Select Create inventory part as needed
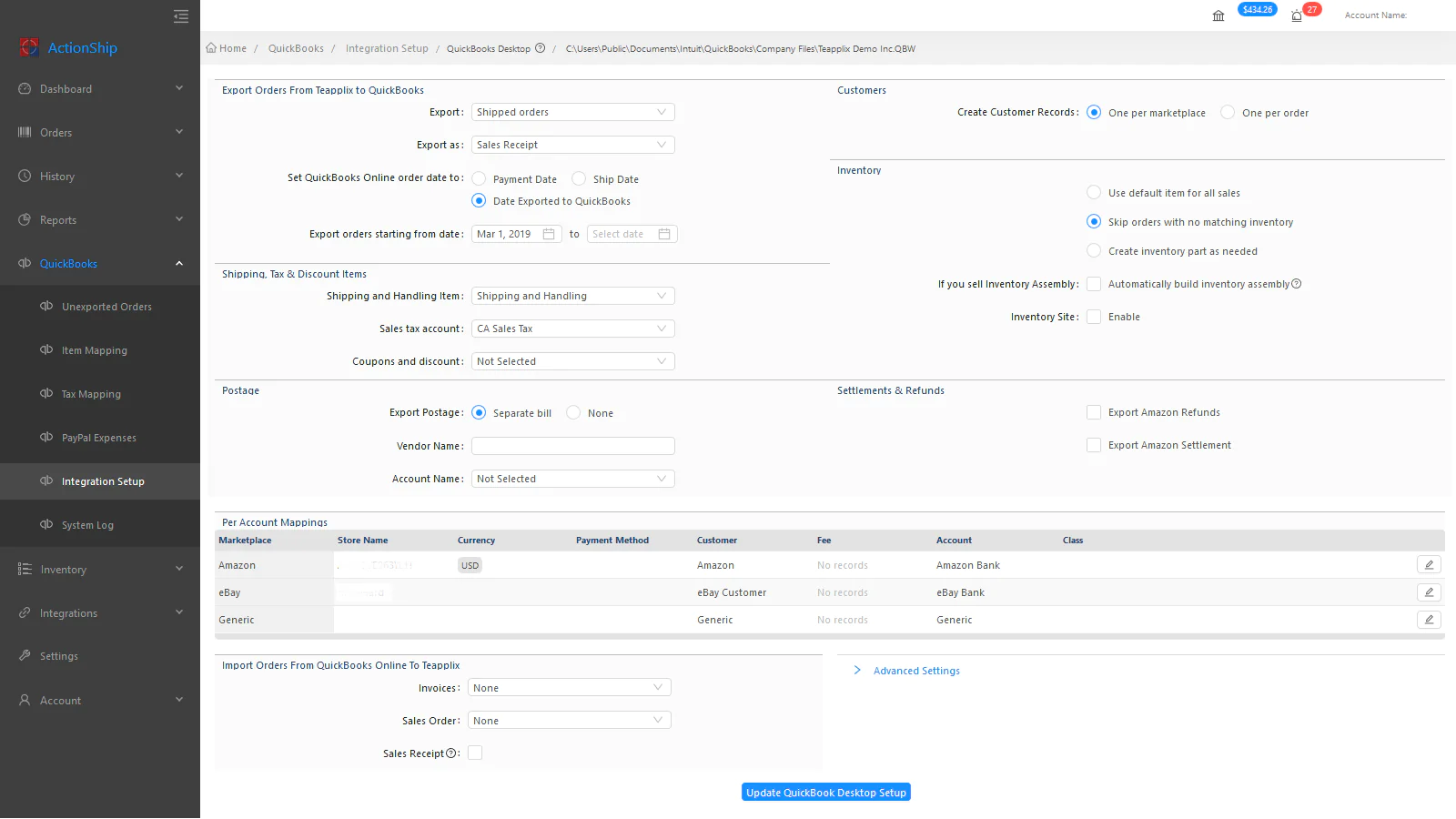Screen dimensions: 1456x819 [1094, 250]
